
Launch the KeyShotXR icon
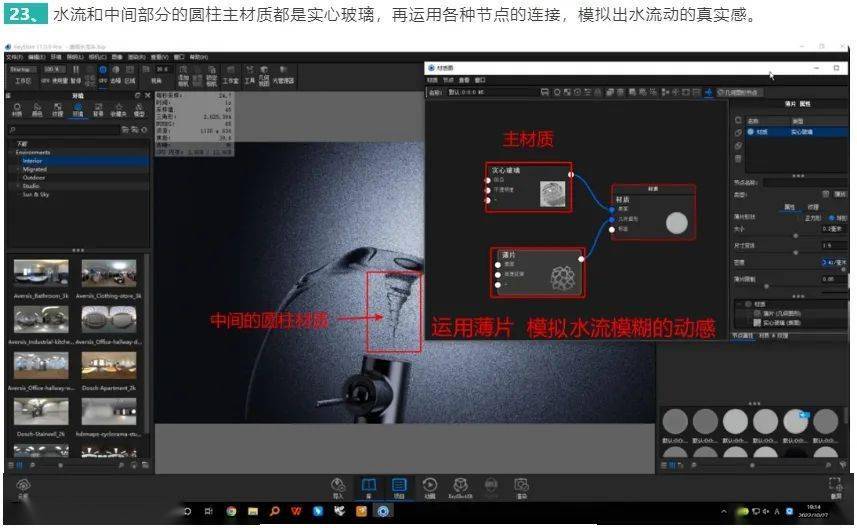tap(460, 488)
